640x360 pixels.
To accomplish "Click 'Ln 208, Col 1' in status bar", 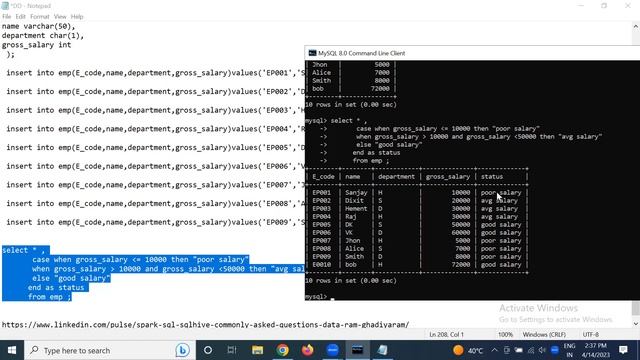I will coord(447,334).
